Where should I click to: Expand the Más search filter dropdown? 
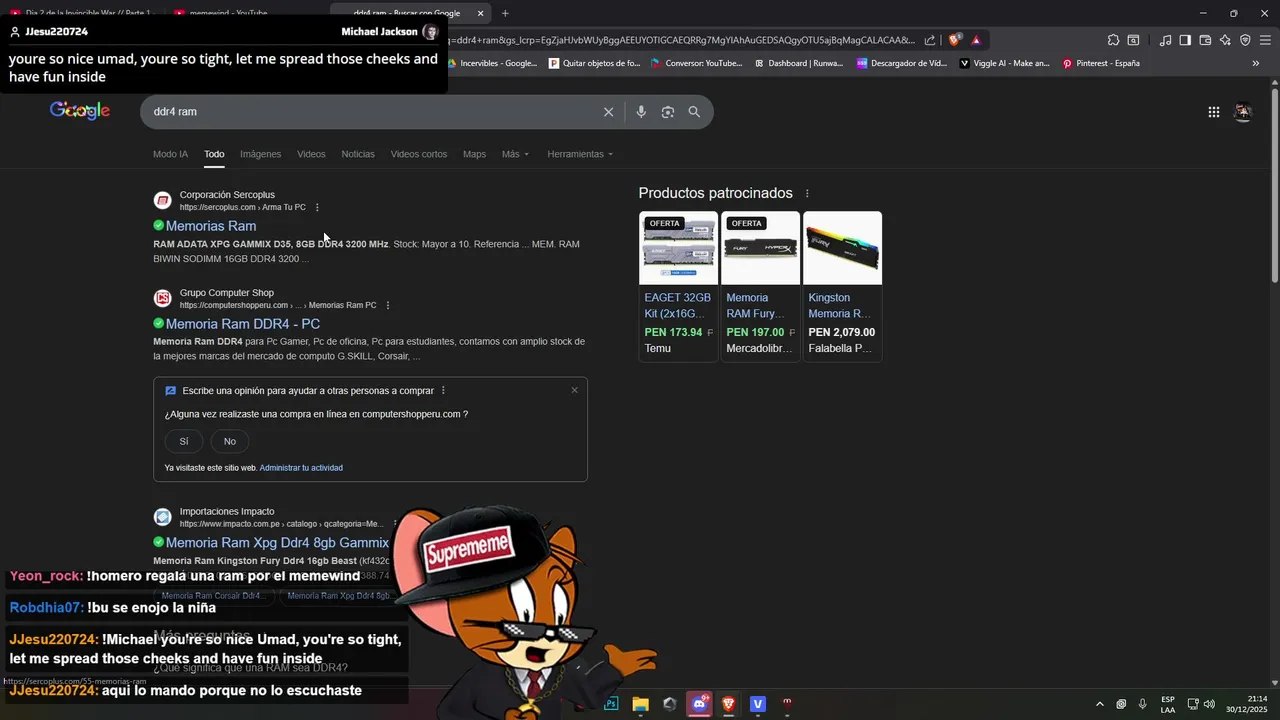tap(515, 154)
